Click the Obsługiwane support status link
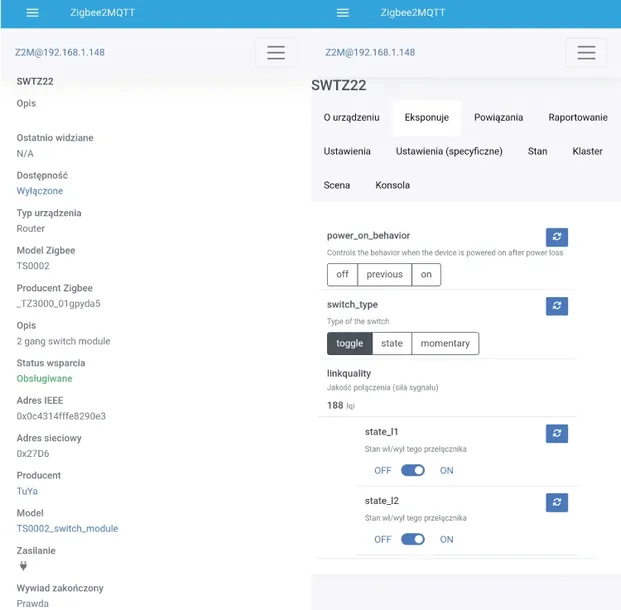The width and height of the screenshot is (621, 610). click(45, 378)
